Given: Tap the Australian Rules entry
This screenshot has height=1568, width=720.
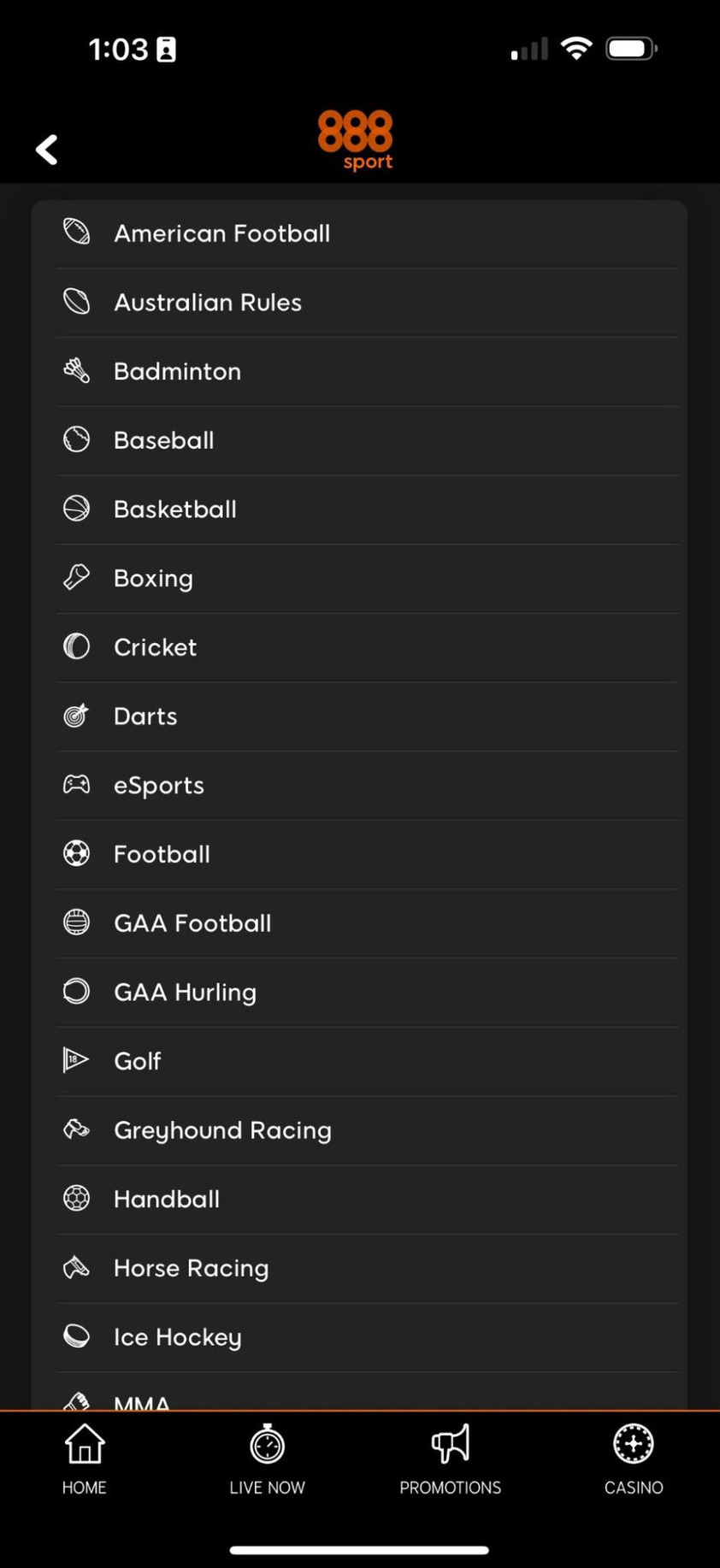Looking at the screenshot, I should pos(208,303).
